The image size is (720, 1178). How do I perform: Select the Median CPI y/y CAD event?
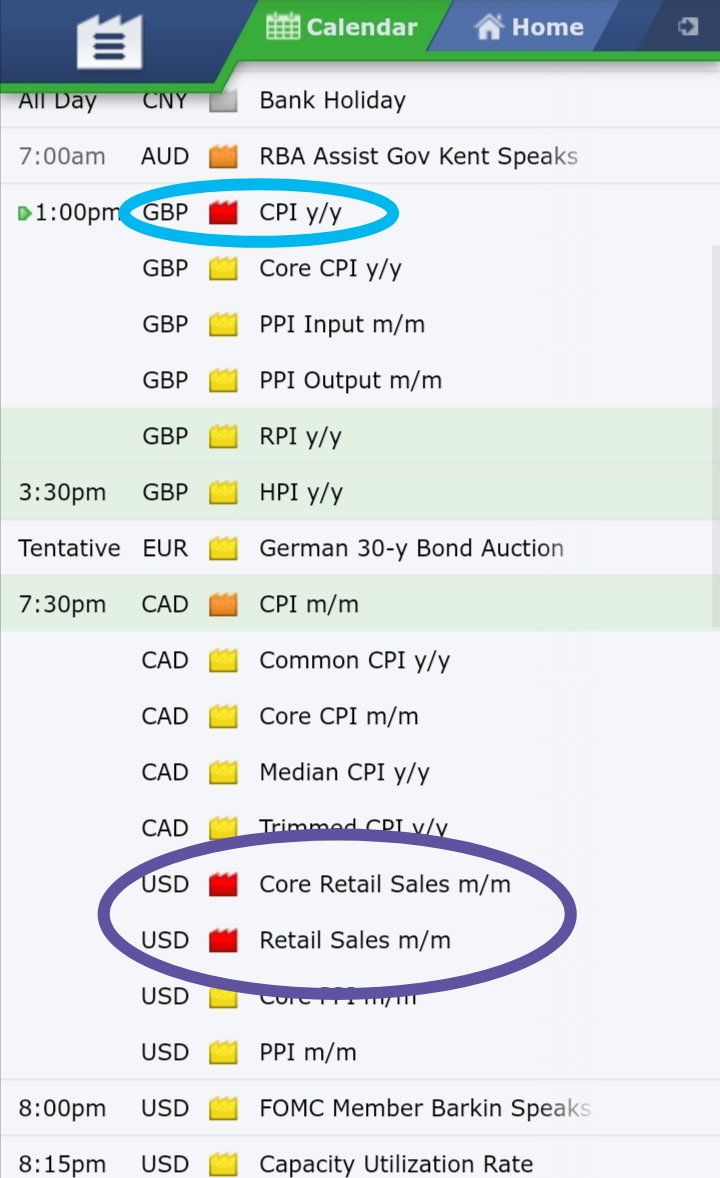pos(343,773)
